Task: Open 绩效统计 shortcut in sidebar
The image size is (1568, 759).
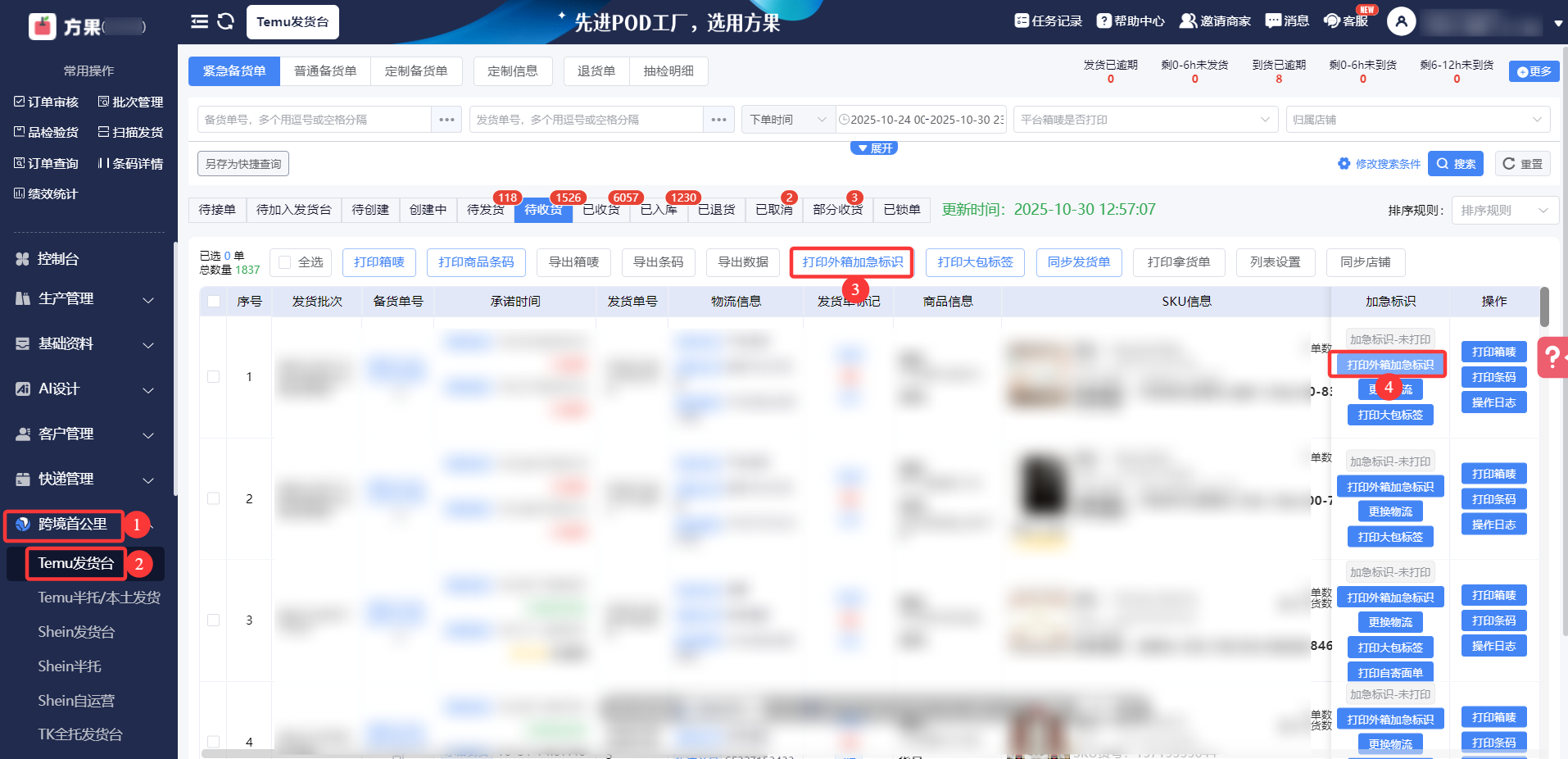Action: pos(46,193)
